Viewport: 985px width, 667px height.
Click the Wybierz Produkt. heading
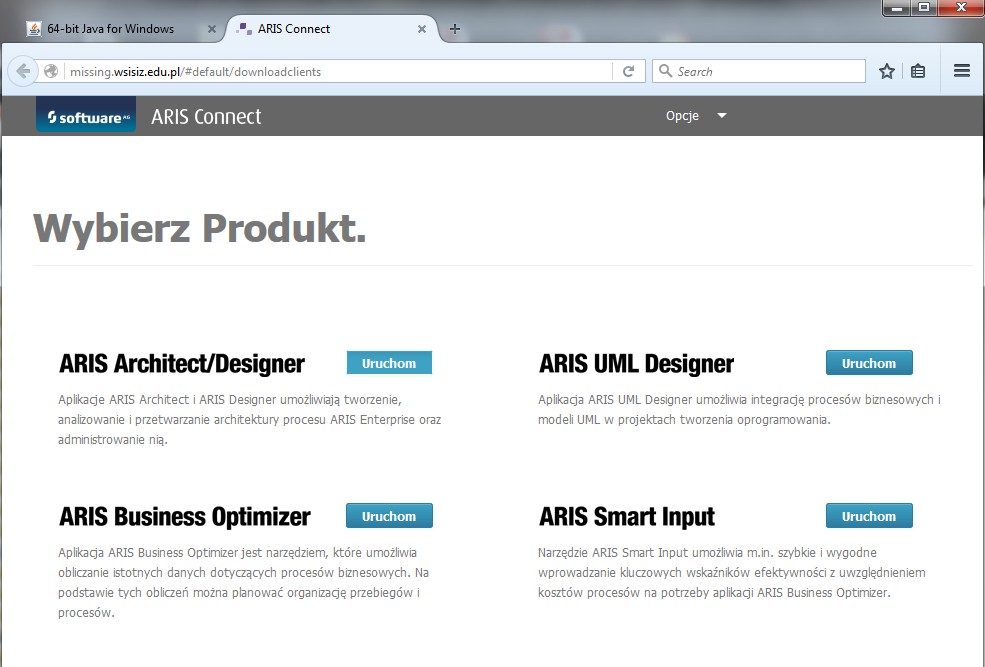pos(199,228)
